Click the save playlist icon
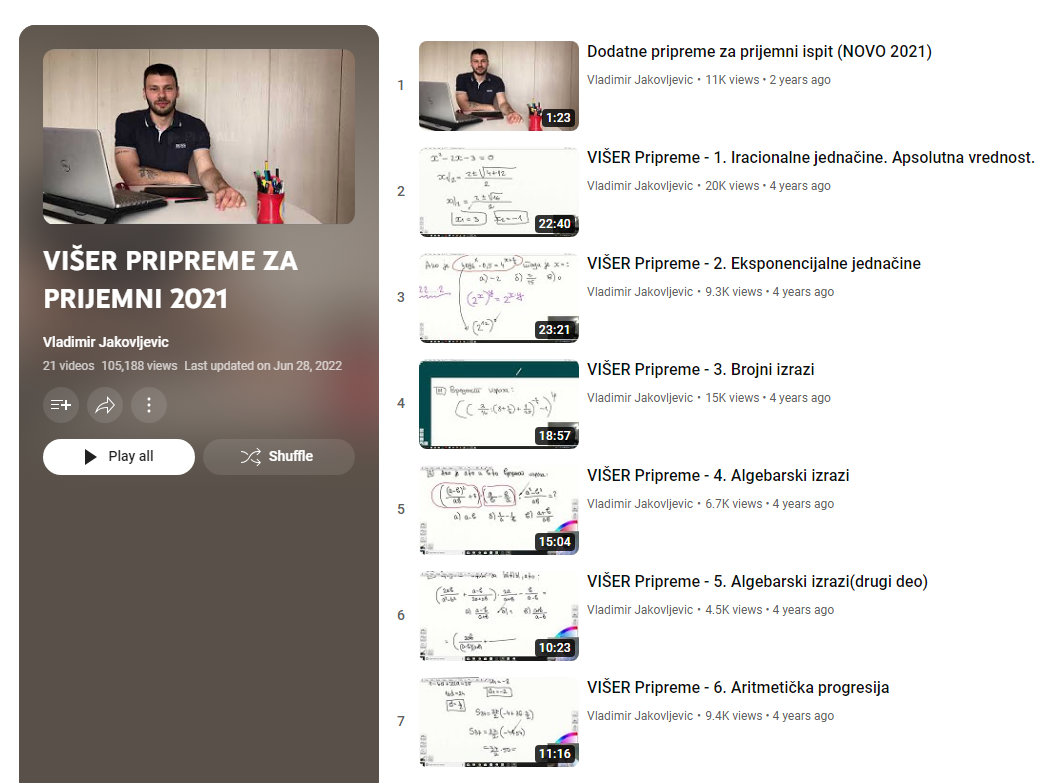 61,404
